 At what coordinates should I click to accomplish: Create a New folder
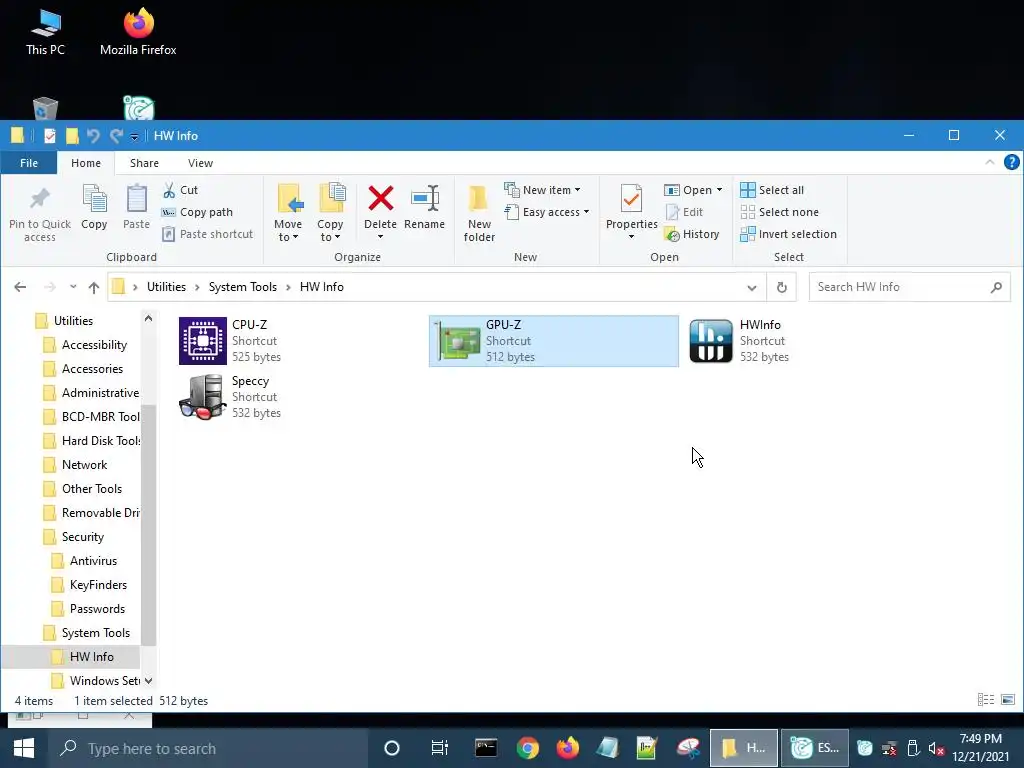point(479,213)
